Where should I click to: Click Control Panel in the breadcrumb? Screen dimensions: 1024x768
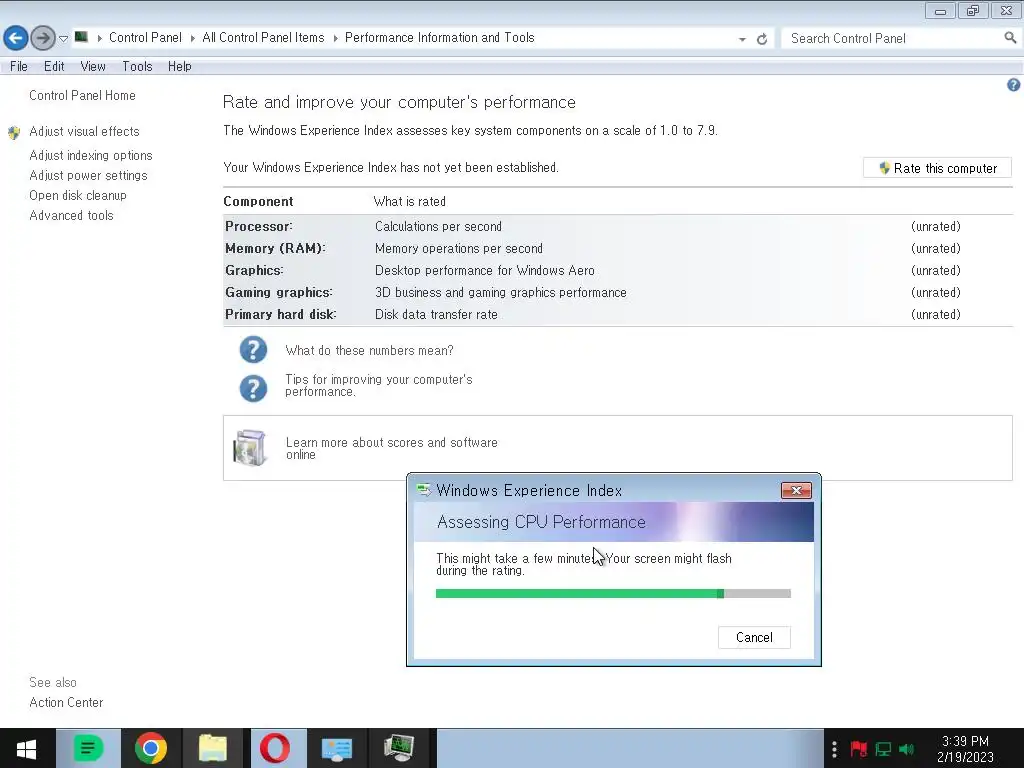point(145,38)
